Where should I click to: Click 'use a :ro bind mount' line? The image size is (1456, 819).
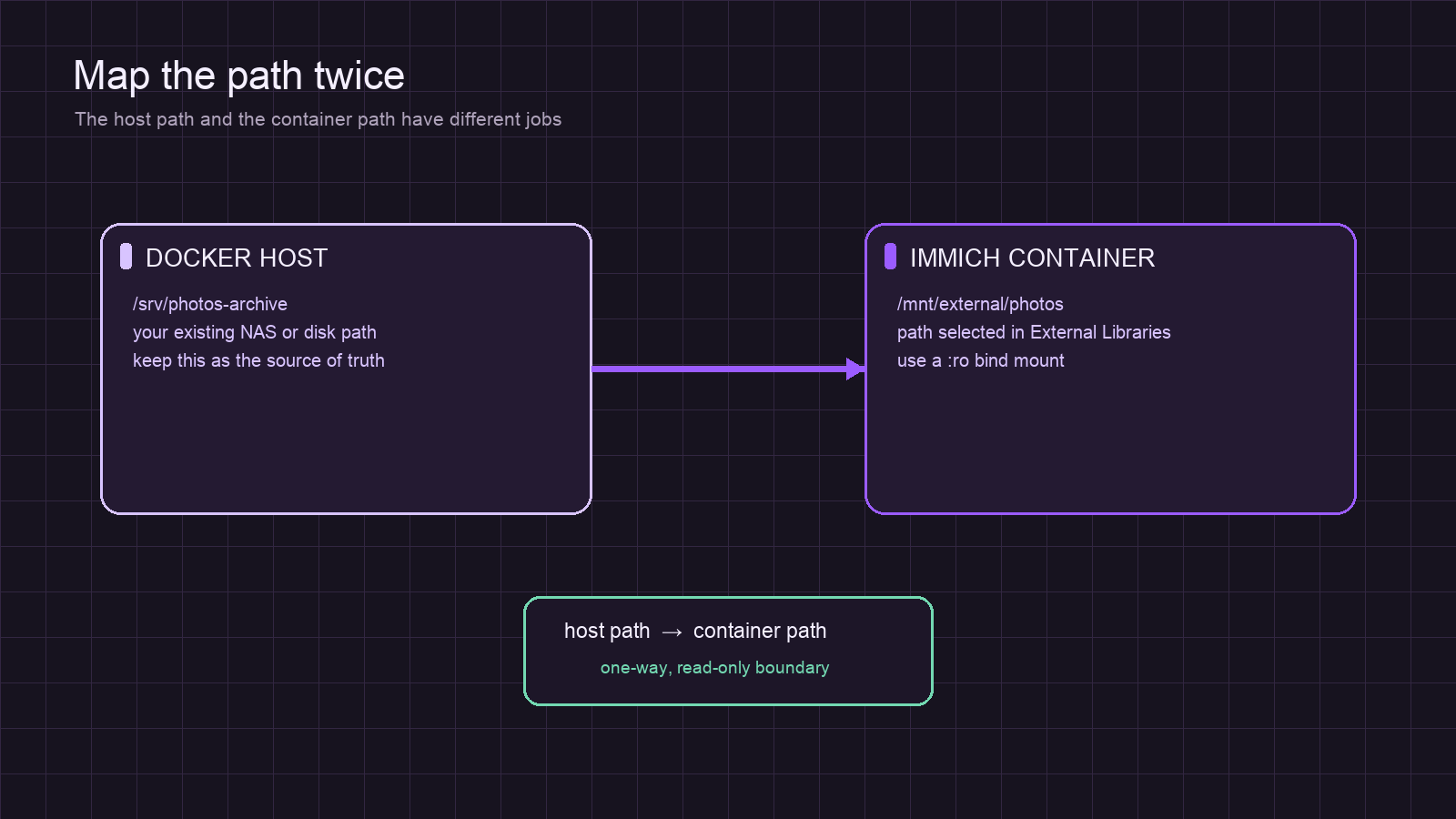click(981, 360)
